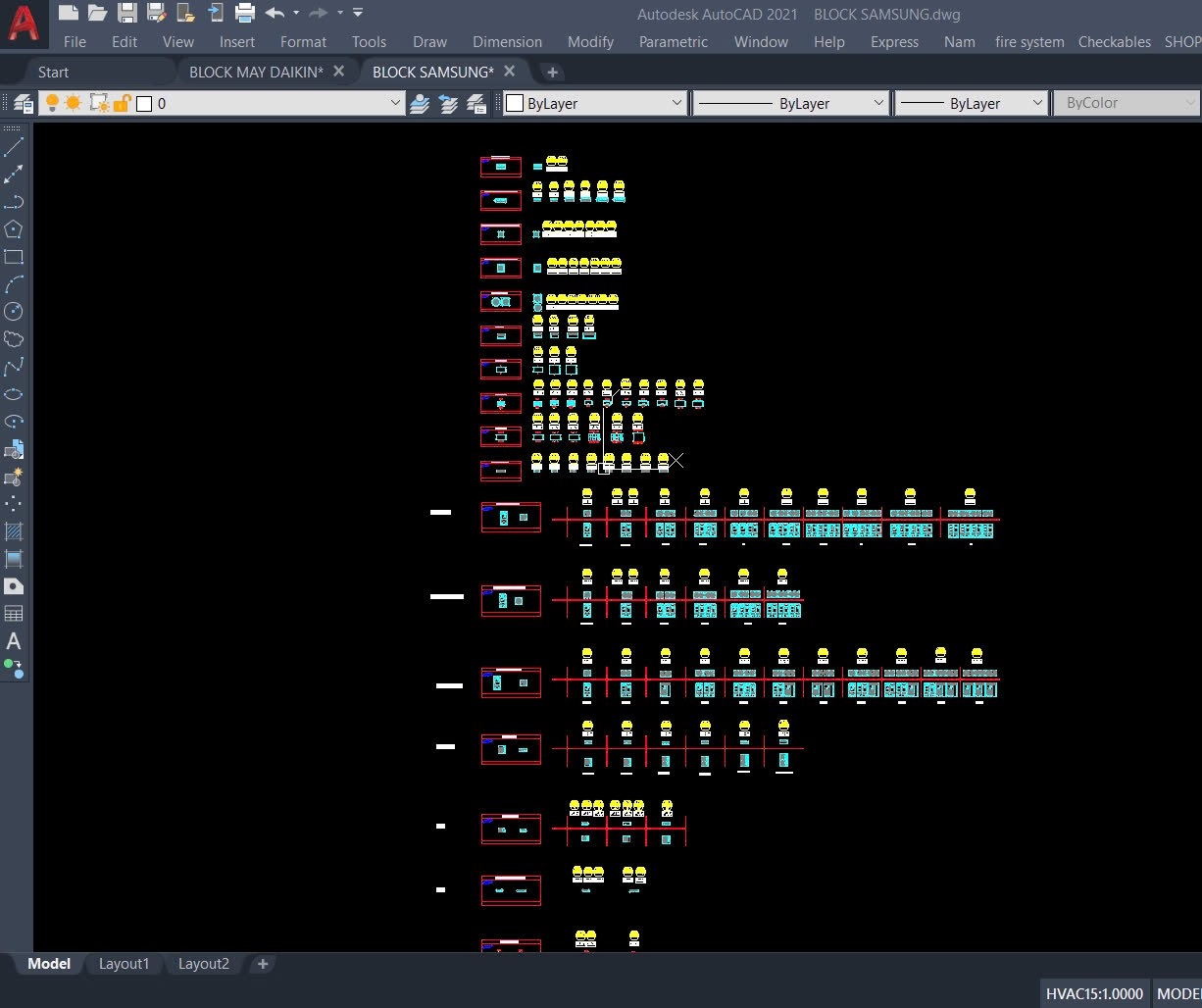The width and height of the screenshot is (1202, 1008).
Task: Open the Layer Properties Manager
Action: point(23,102)
